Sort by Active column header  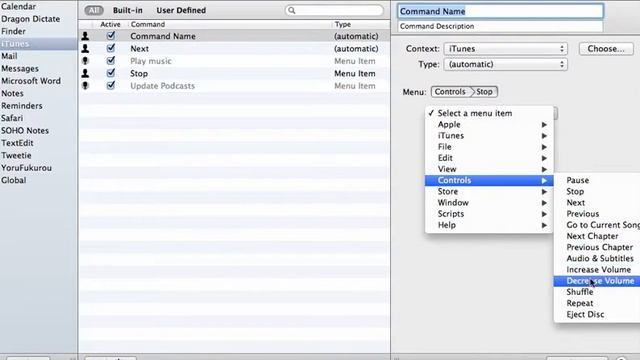[x=110, y=24]
